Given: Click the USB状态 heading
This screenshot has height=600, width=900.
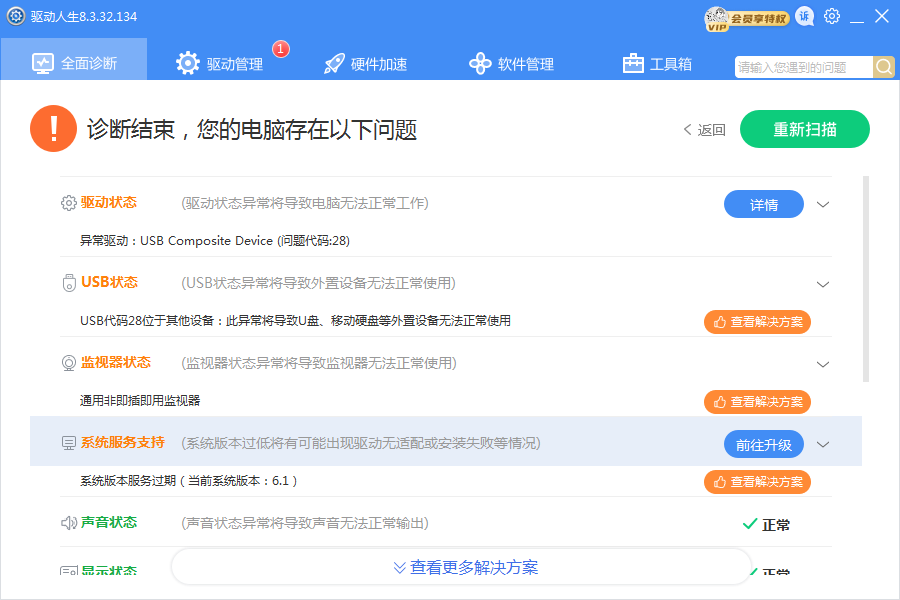Looking at the screenshot, I should [x=109, y=282].
